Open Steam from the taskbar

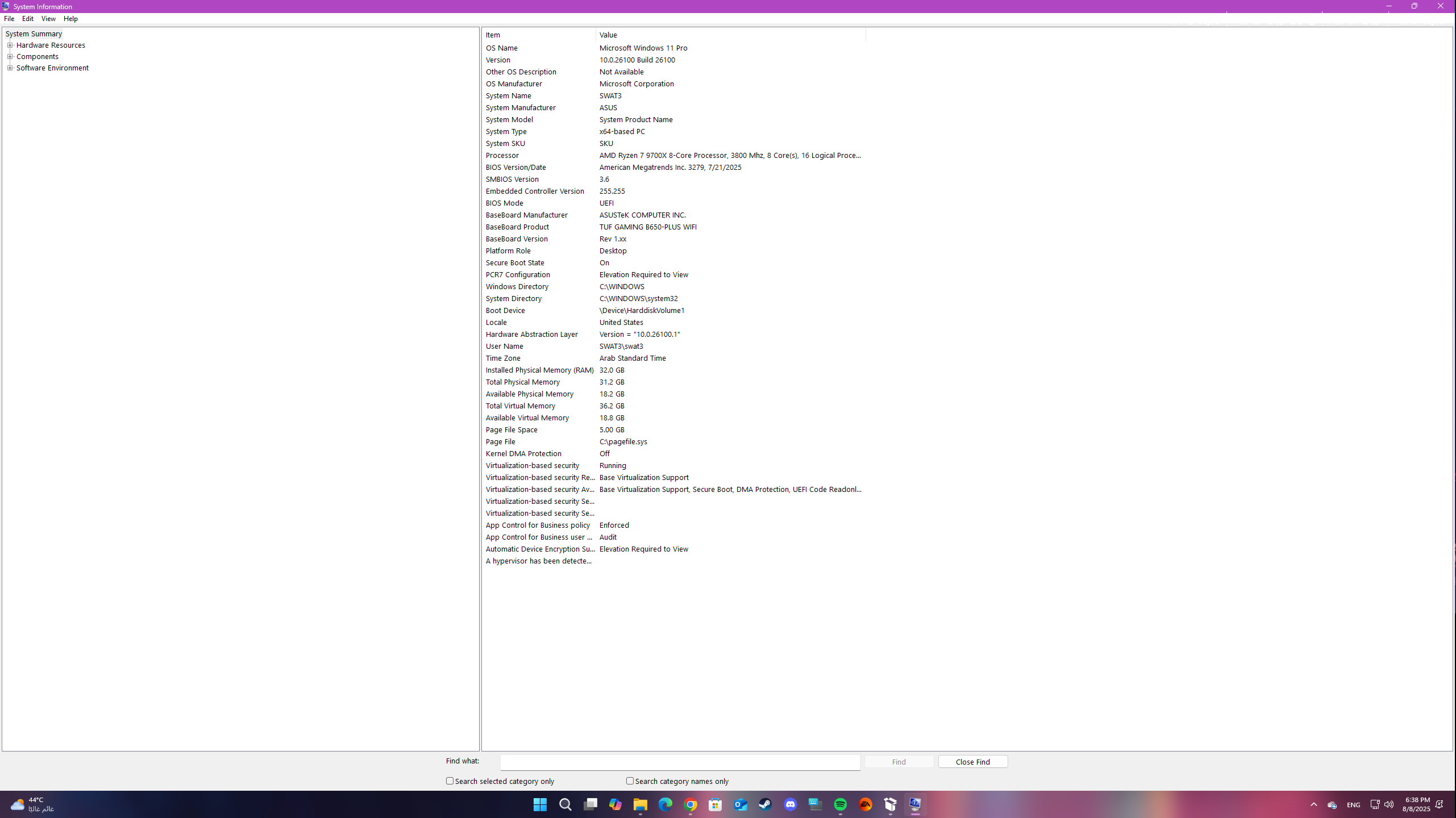(x=766, y=804)
